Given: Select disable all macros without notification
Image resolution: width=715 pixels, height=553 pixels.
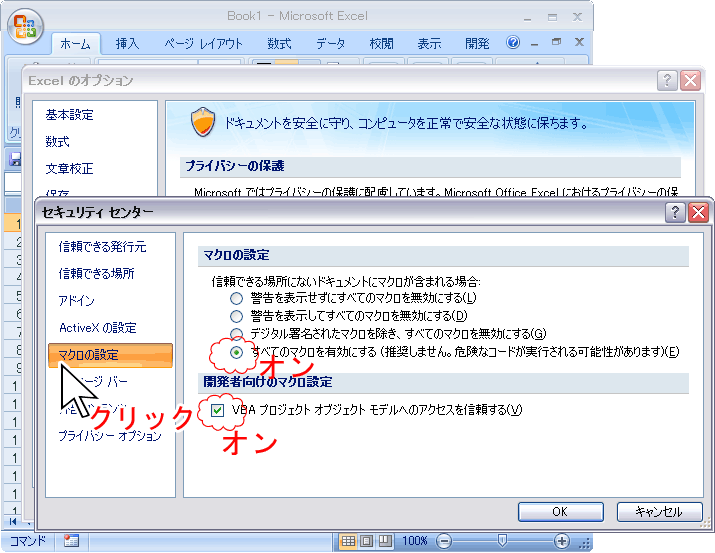Looking at the screenshot, I should 236,299.
